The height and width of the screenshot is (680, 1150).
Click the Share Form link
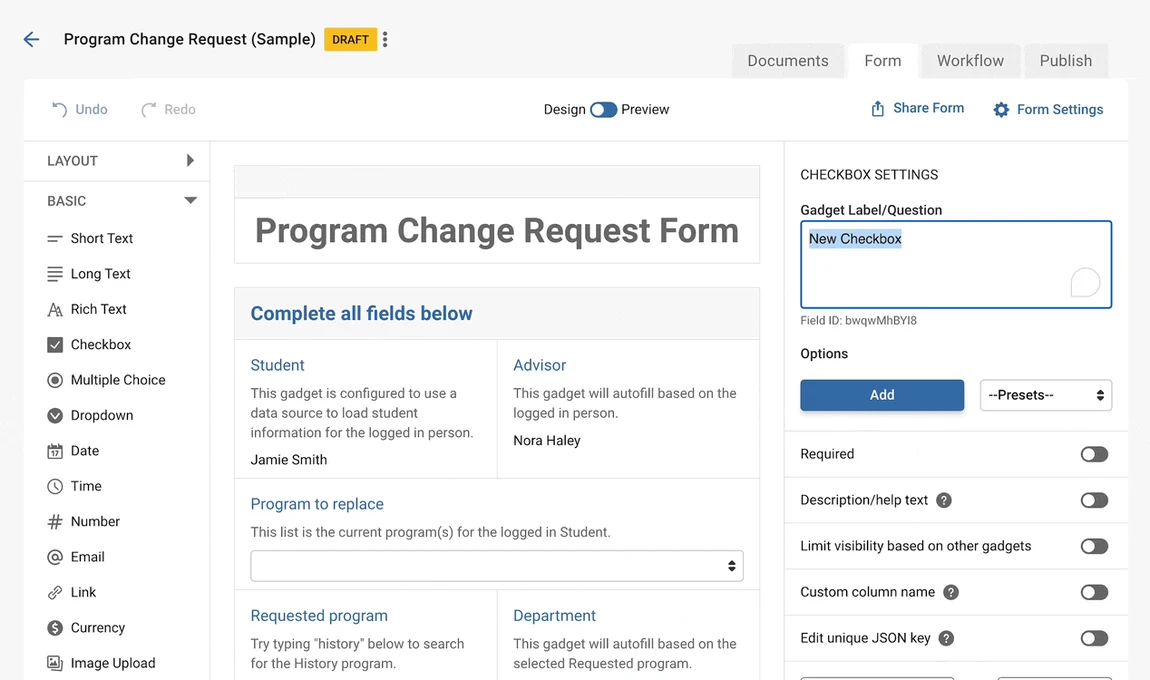pos(929,108)
